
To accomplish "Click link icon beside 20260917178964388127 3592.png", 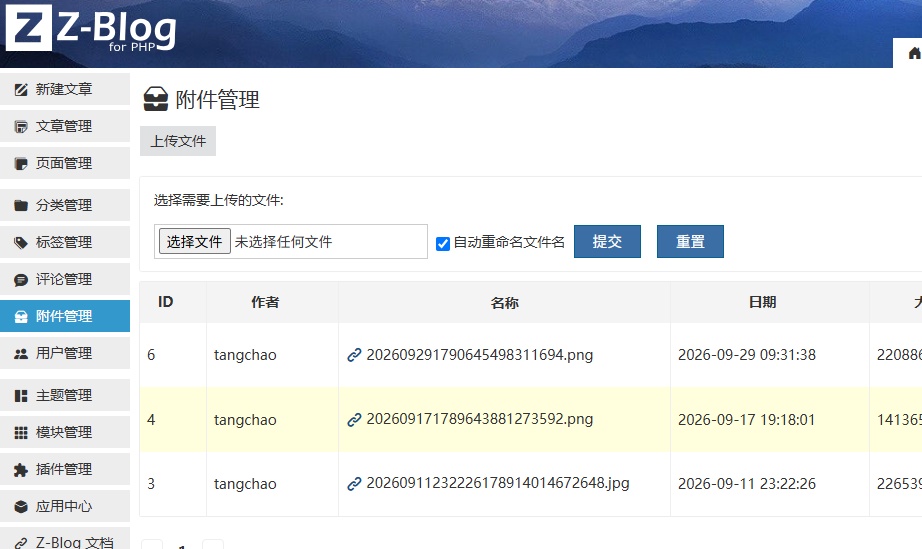I will 354,420.
